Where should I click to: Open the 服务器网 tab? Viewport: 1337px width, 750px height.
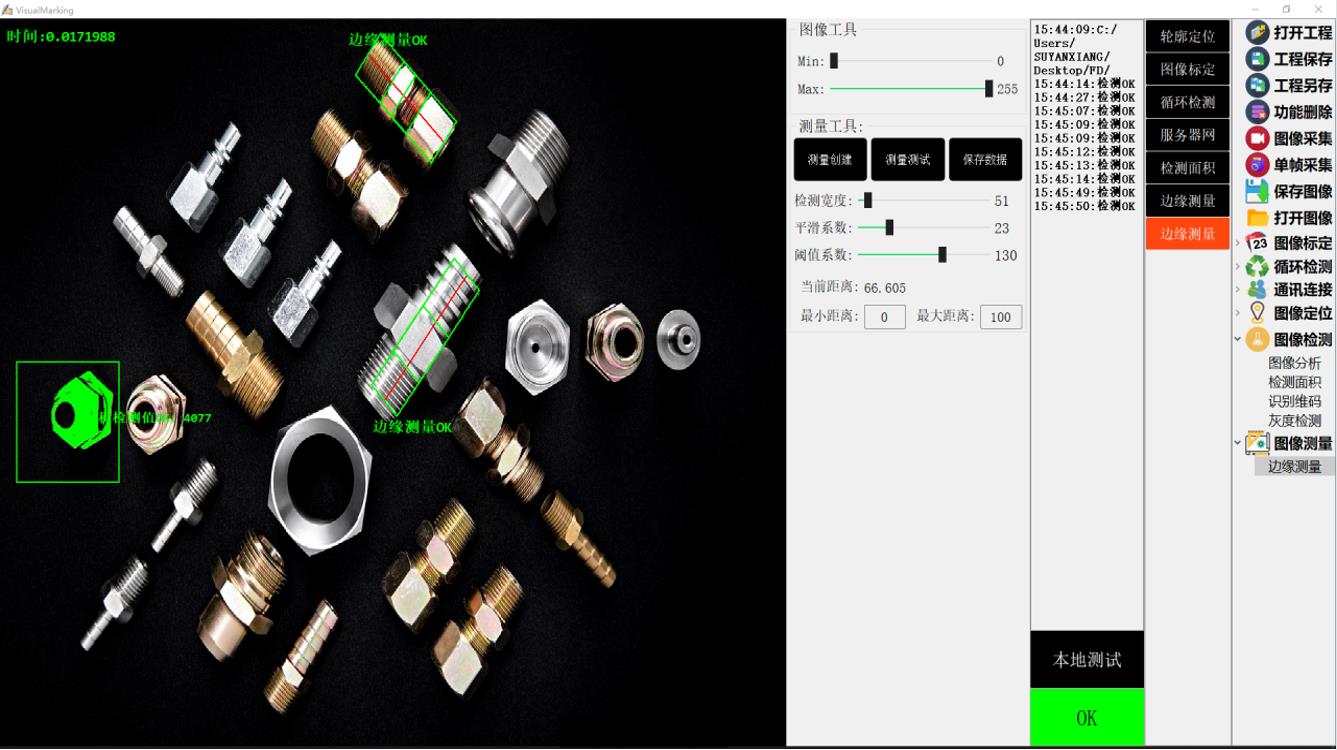tap(1187, 135)
